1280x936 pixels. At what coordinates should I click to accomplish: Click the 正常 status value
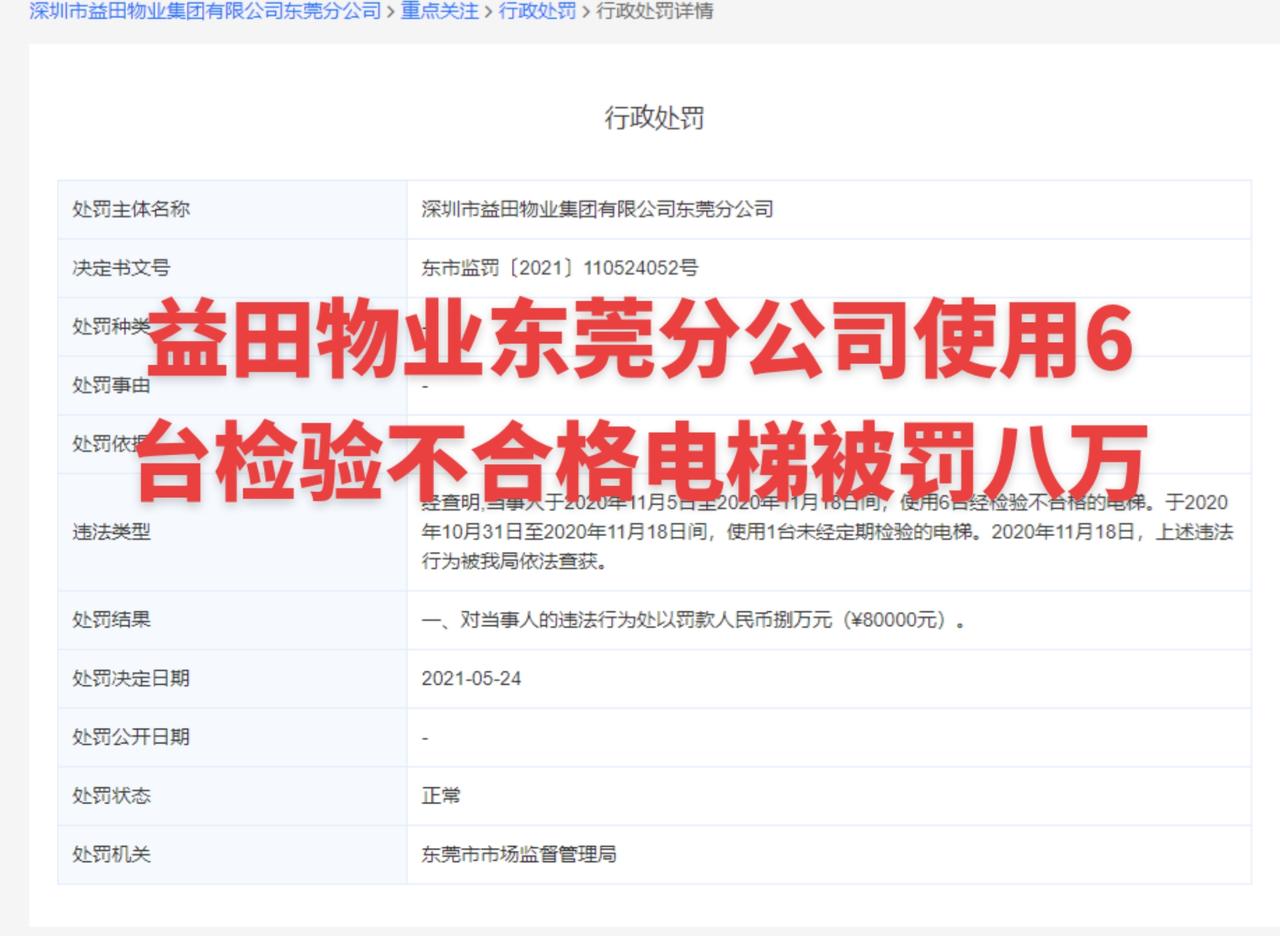coord(441,796)
